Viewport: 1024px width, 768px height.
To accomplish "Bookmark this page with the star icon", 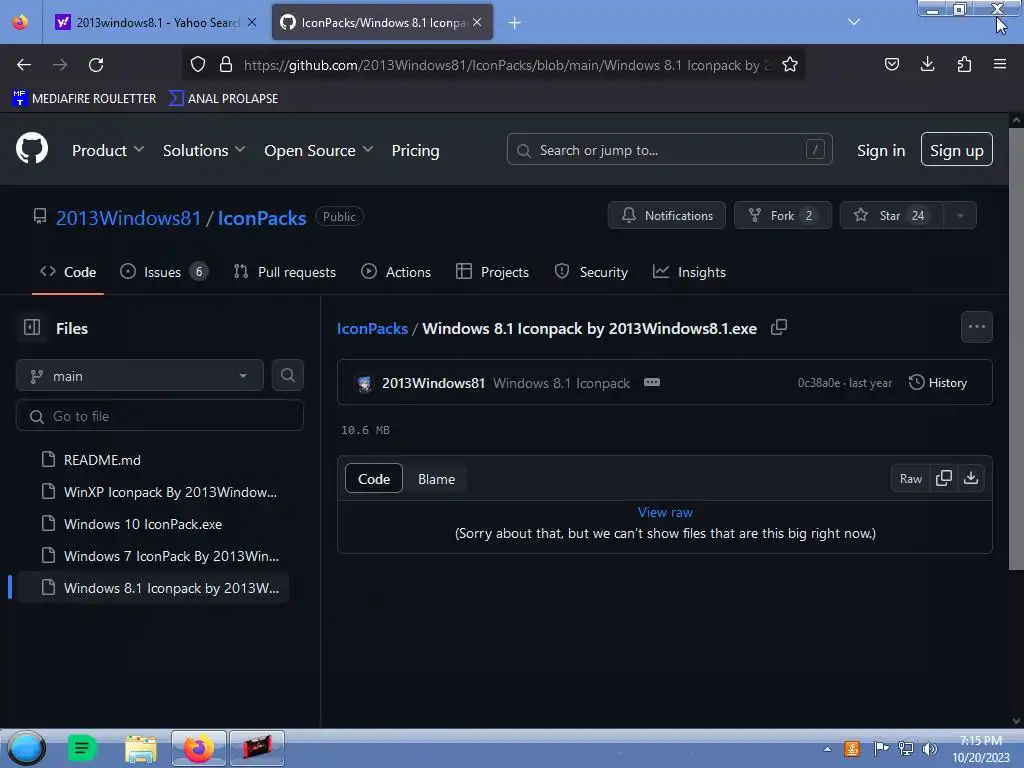I will 790,65.
